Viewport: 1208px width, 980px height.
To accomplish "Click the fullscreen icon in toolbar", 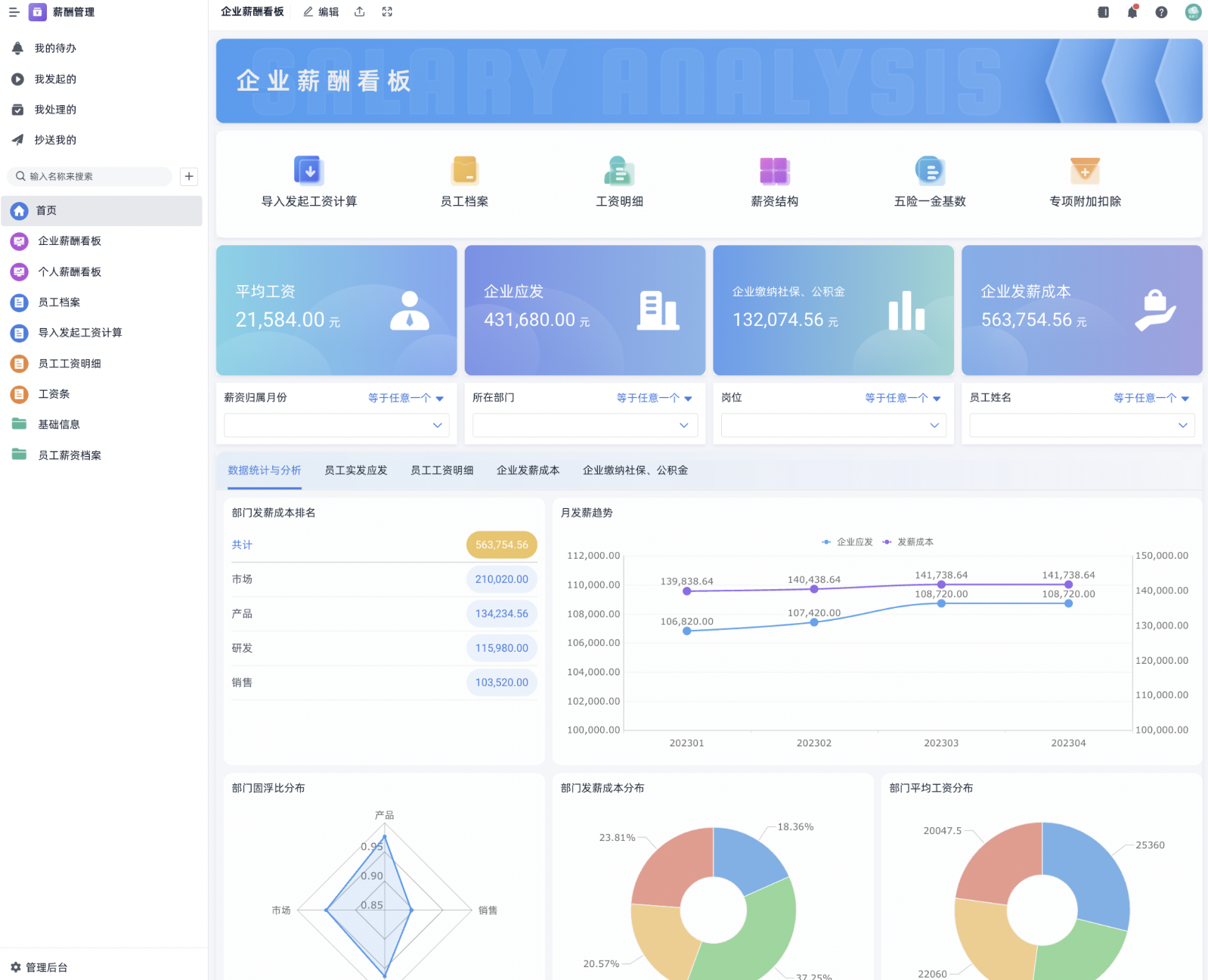I will coord(387,12).
